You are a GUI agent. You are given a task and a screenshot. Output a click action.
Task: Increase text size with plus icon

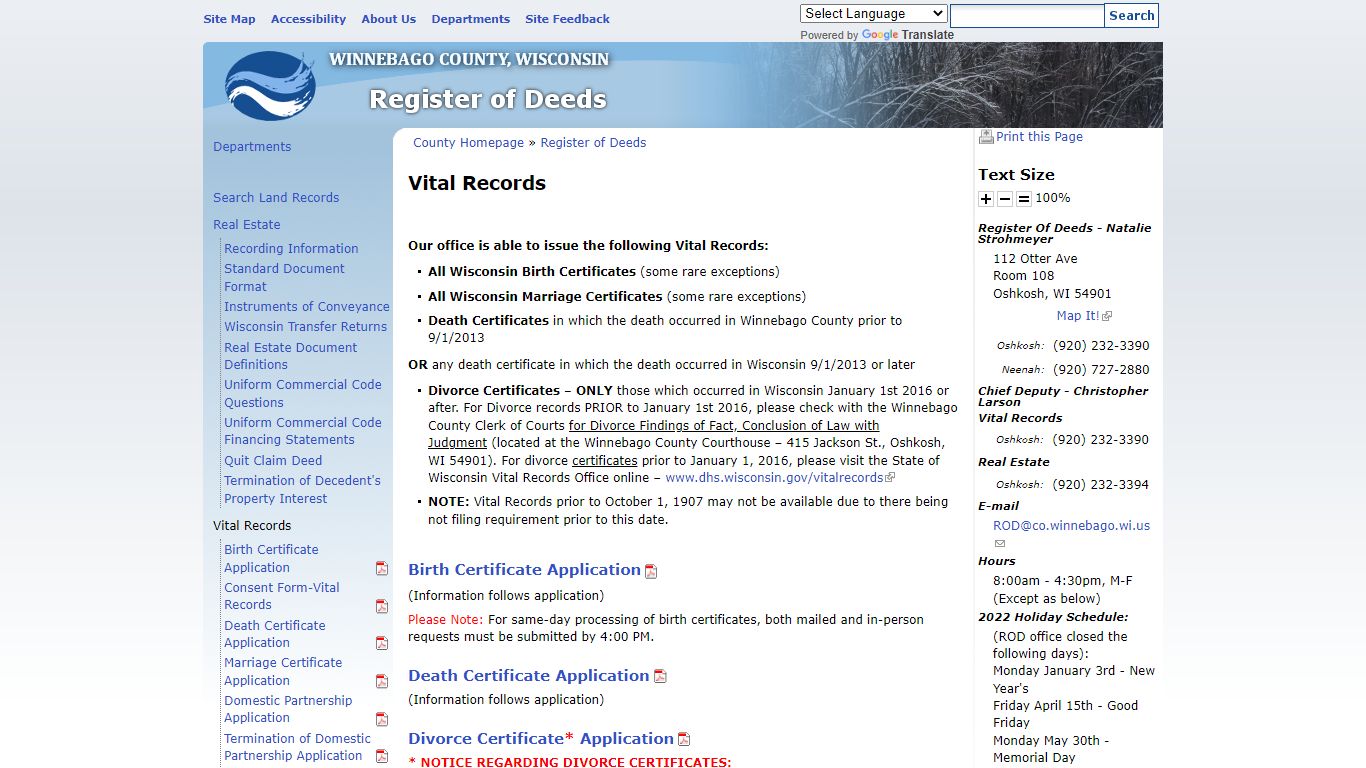[x=986, y=199]
